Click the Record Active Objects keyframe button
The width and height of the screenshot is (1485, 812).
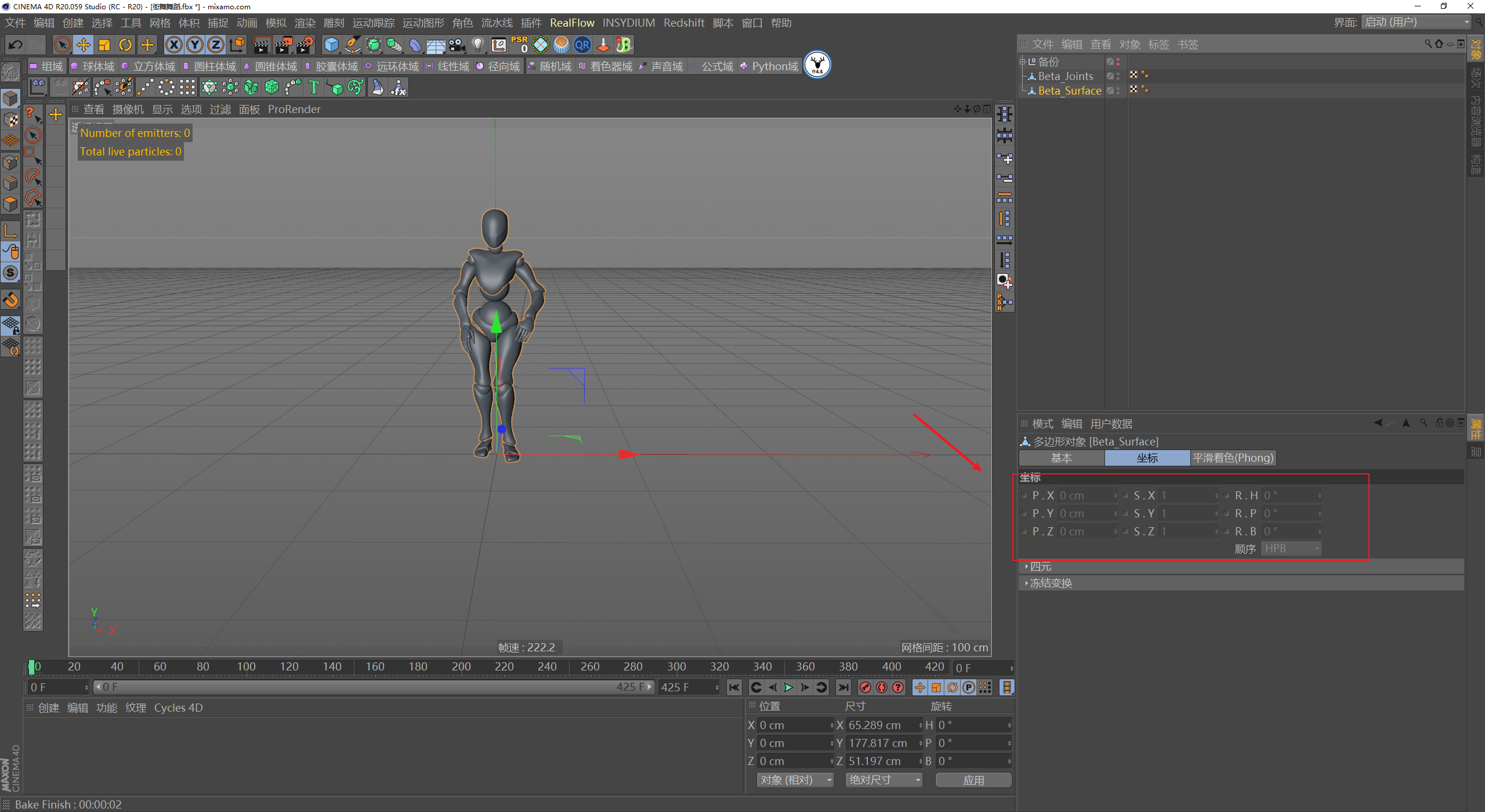865,687
